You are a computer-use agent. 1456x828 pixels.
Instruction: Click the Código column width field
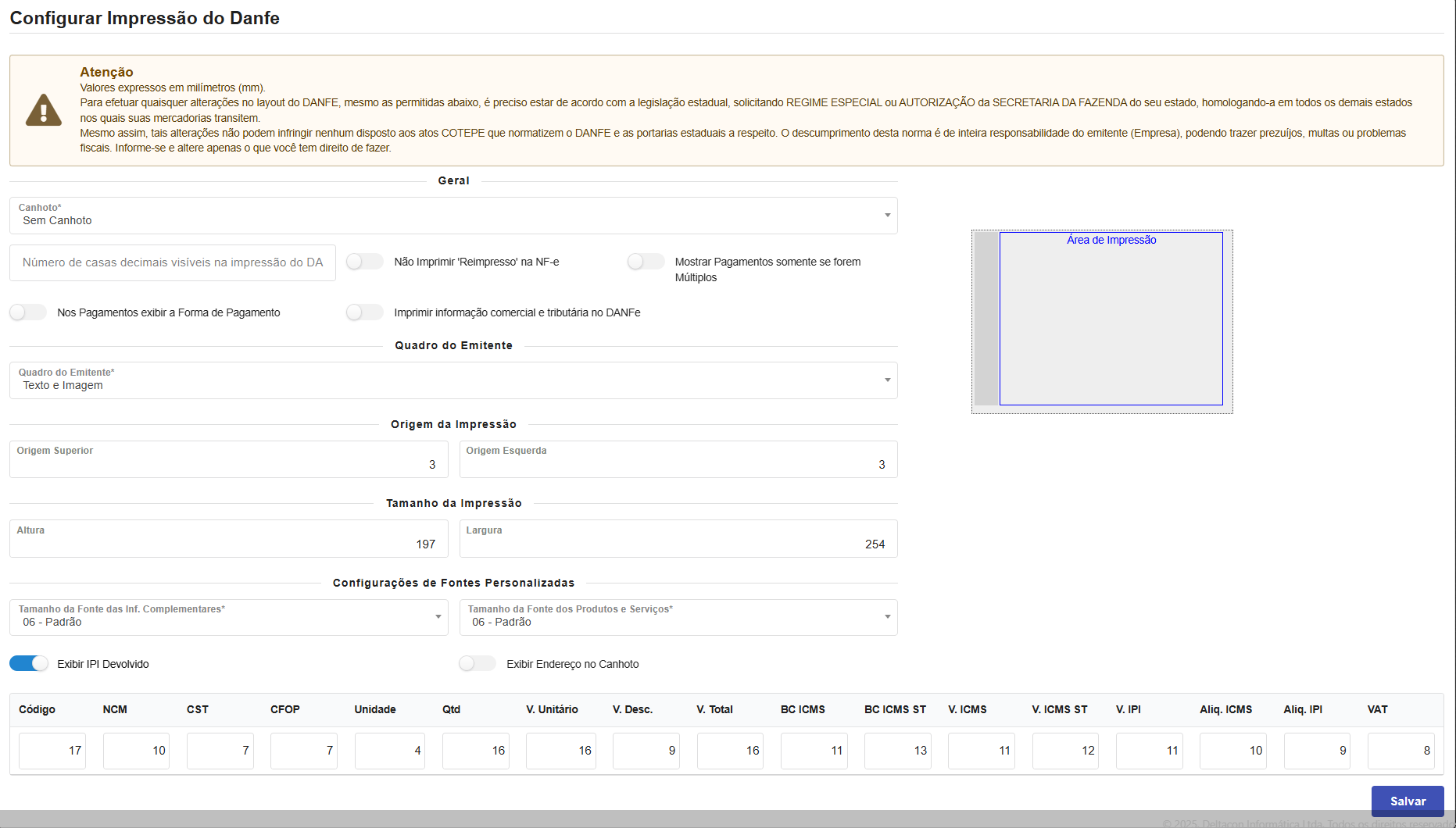52,751
